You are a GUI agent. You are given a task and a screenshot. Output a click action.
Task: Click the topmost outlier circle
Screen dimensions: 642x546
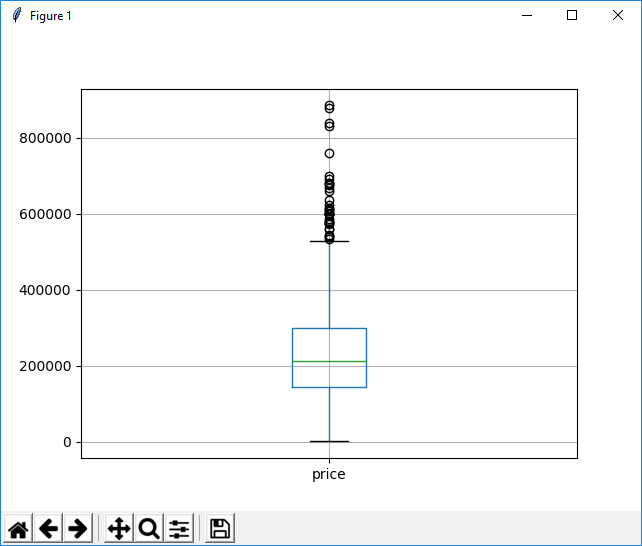(329, 105)
